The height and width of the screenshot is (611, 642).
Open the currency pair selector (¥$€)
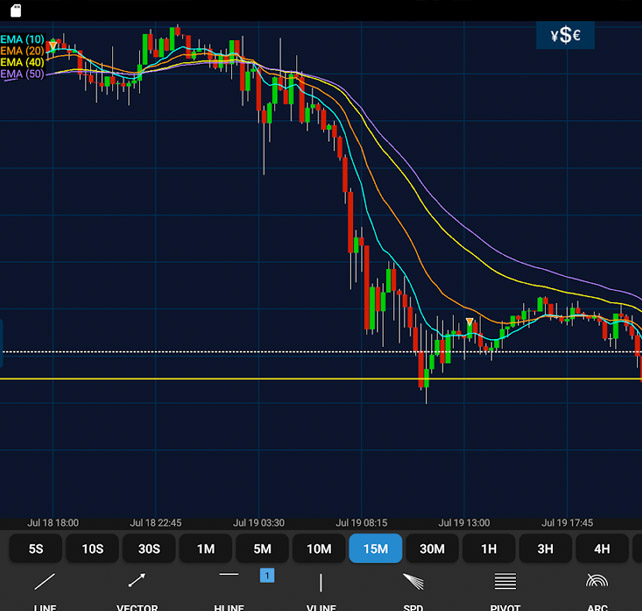(x=565, y=36)
